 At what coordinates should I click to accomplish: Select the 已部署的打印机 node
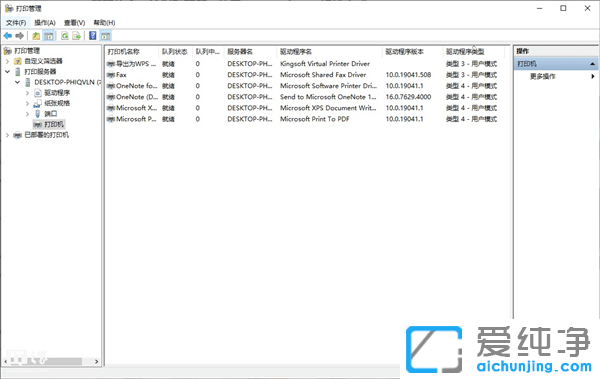tap(47, 135)
